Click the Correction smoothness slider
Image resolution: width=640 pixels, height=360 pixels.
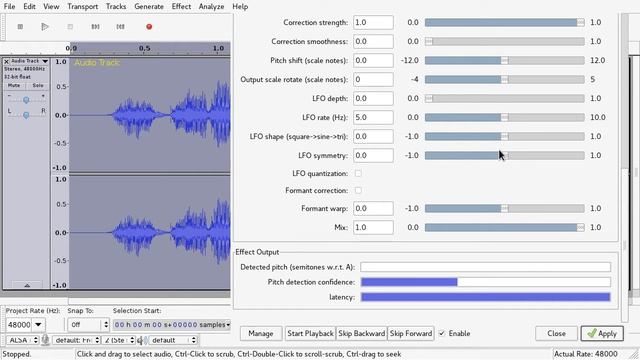coord(504,41)
